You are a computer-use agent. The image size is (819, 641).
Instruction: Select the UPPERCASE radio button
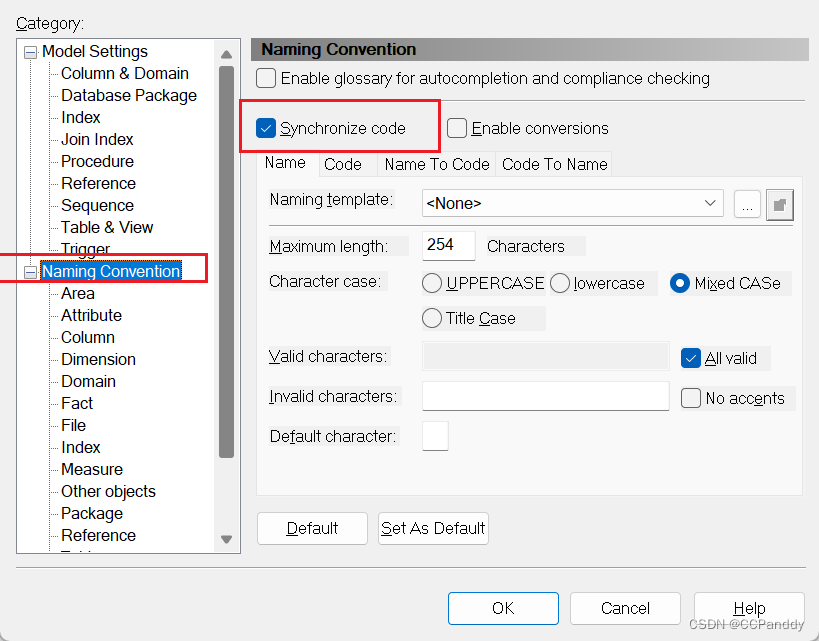(432, 283)
